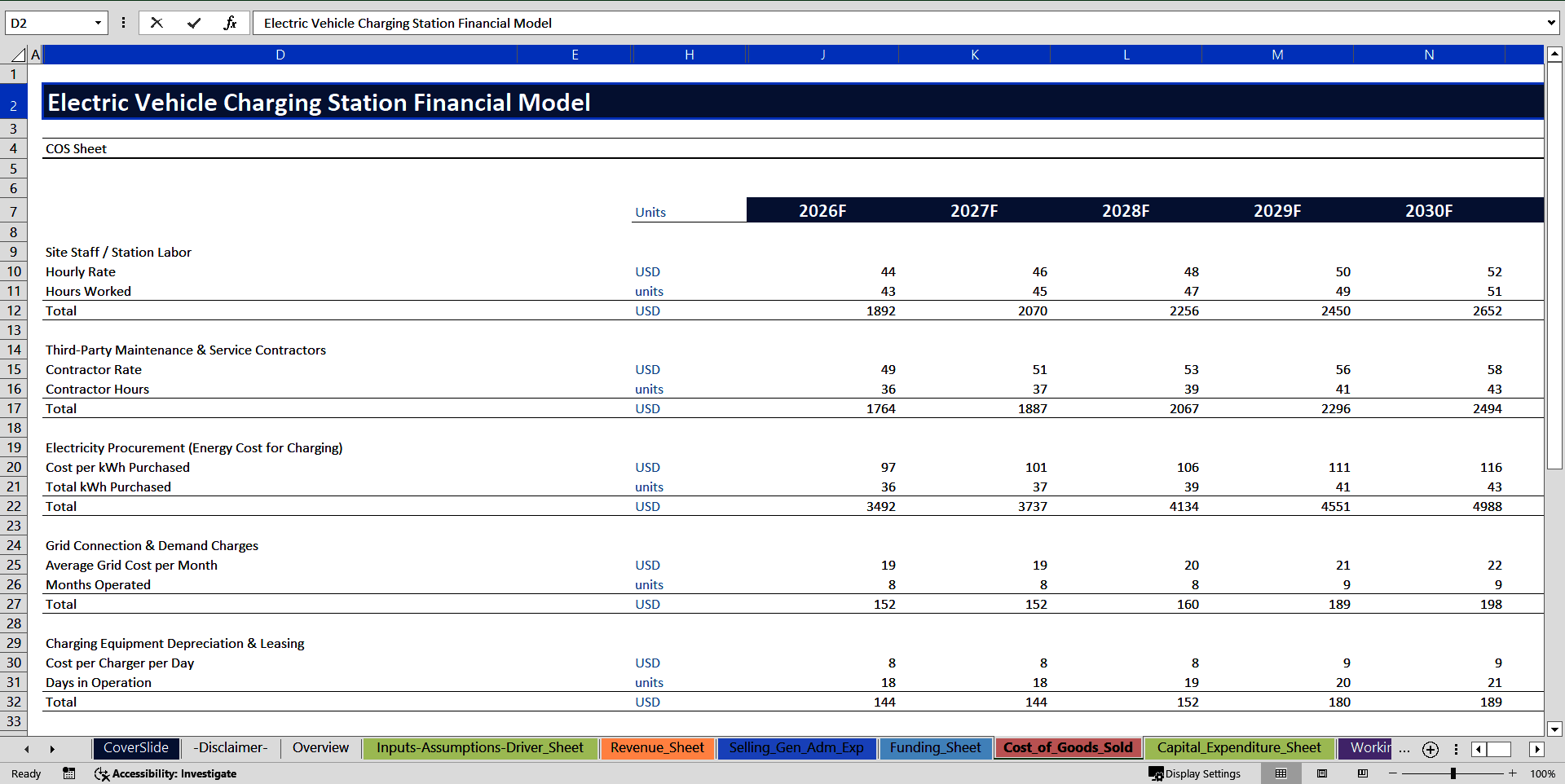1565x784 pixels.
Task: Select the 2026F year header cell
Action: coord(822,210)
